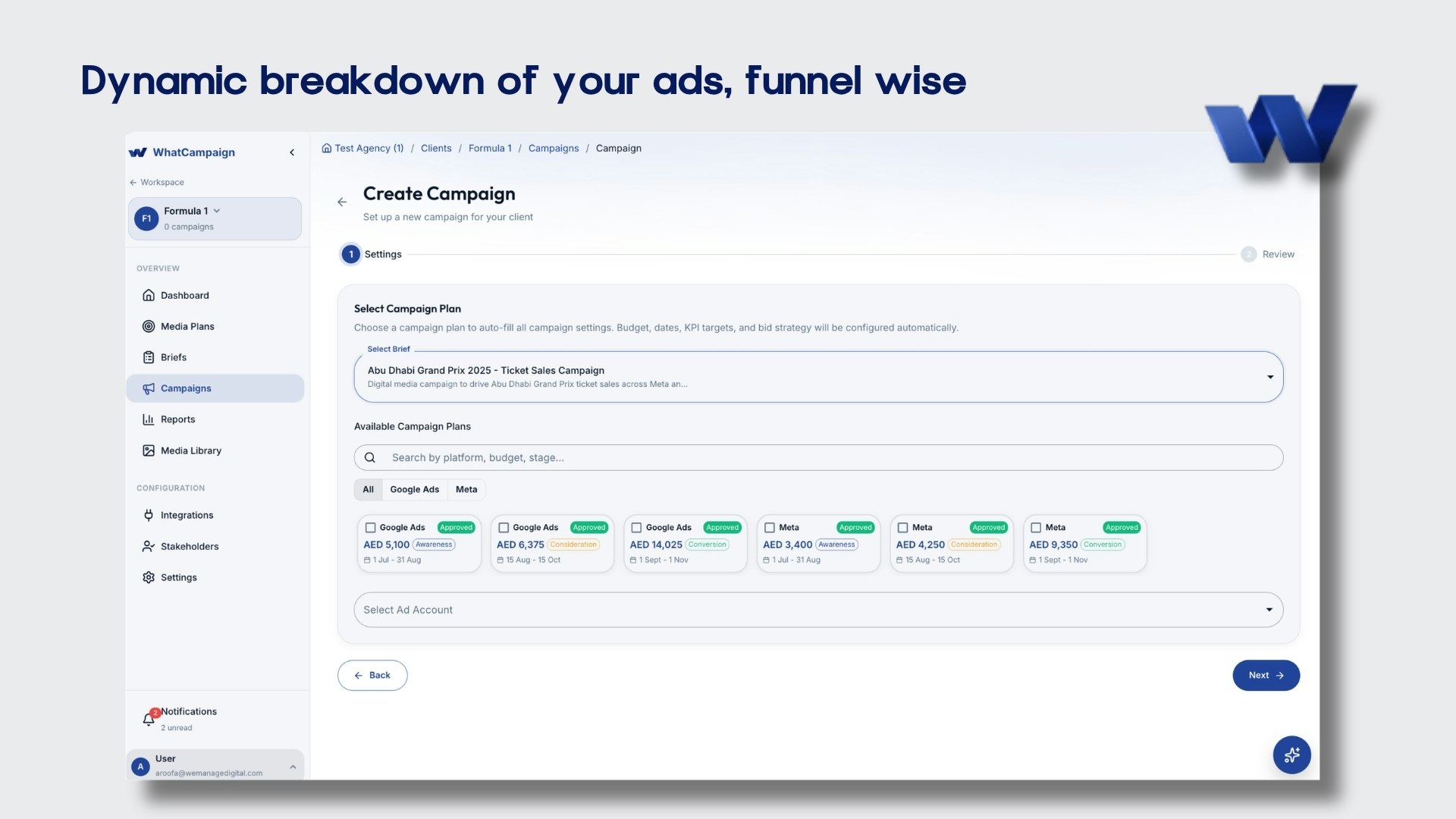Open notifications bell icon
Screen dimensions: 1456x819
click(x=149, y=719)
